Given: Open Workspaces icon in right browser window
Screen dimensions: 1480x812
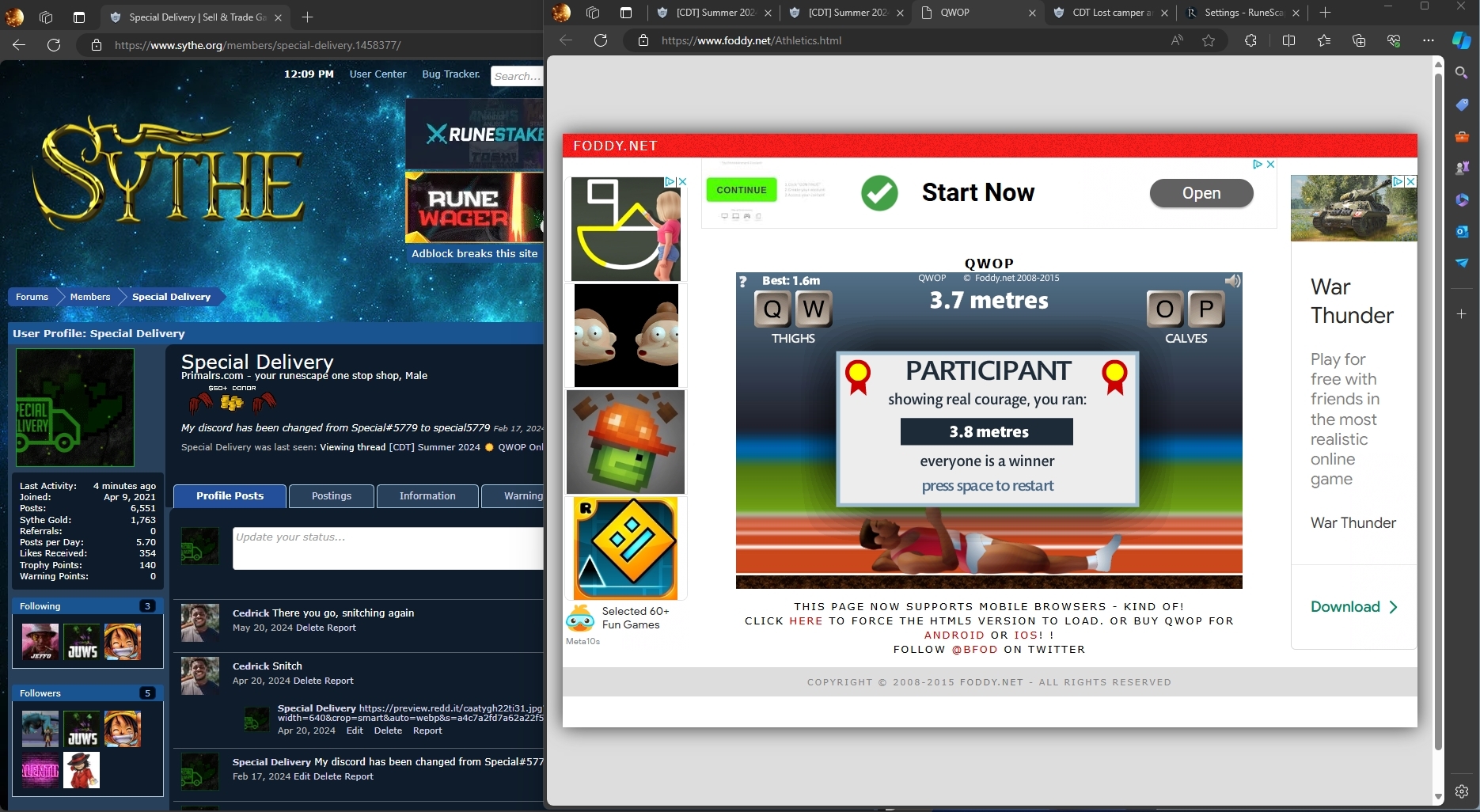Looking at the screenshot, I should (x=593, y=13).
